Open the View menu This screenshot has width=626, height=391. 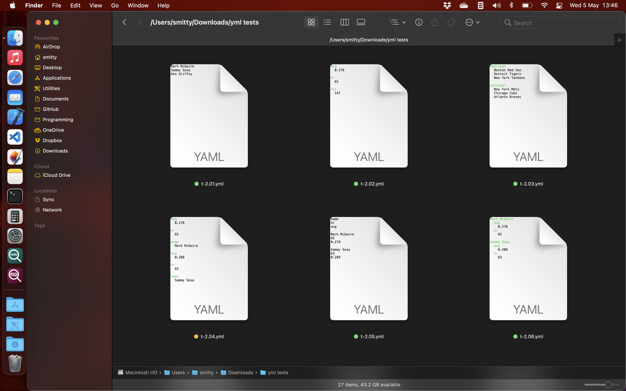coord(95,5)
